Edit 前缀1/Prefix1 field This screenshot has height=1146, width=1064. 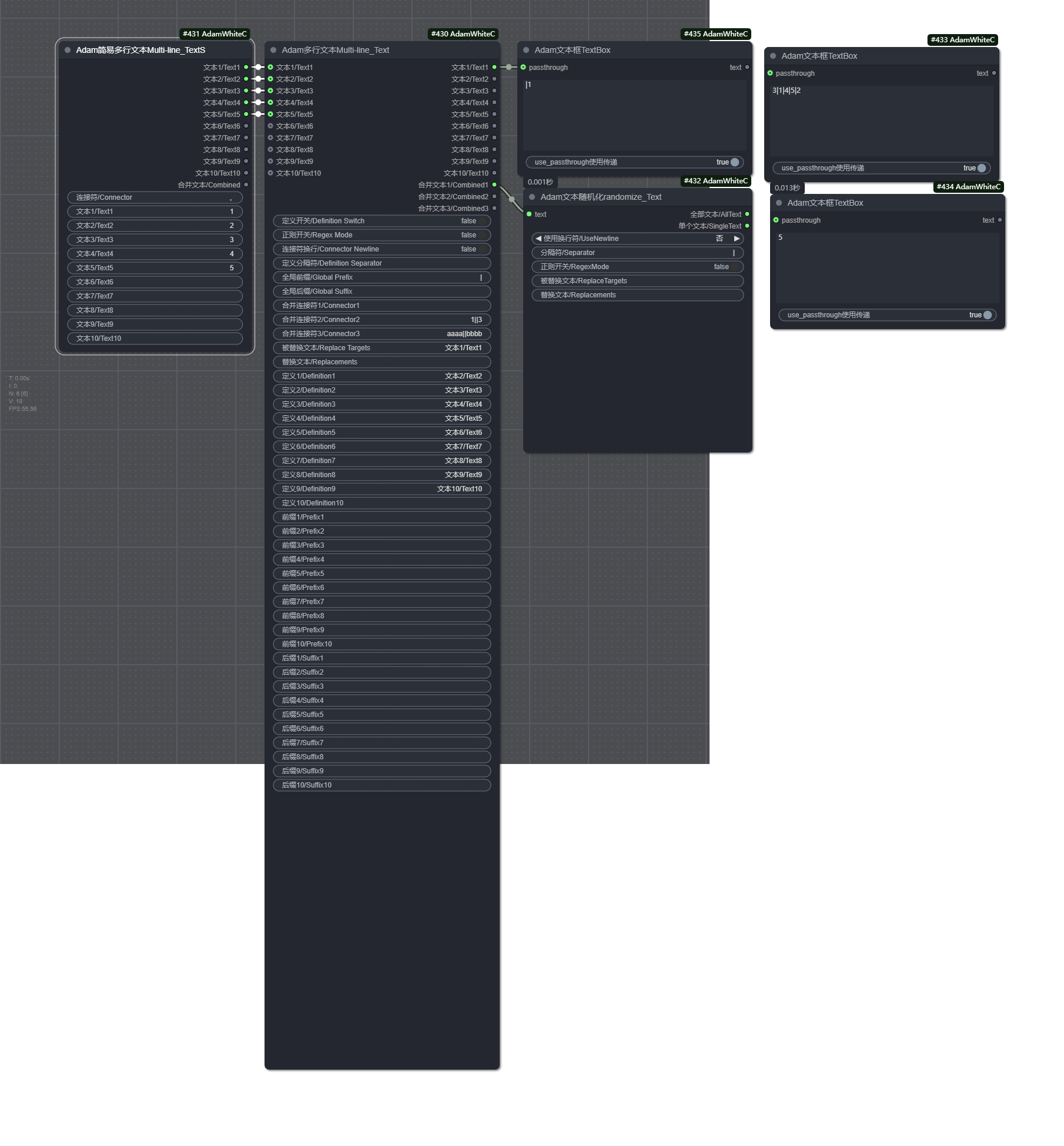[382, 517]
